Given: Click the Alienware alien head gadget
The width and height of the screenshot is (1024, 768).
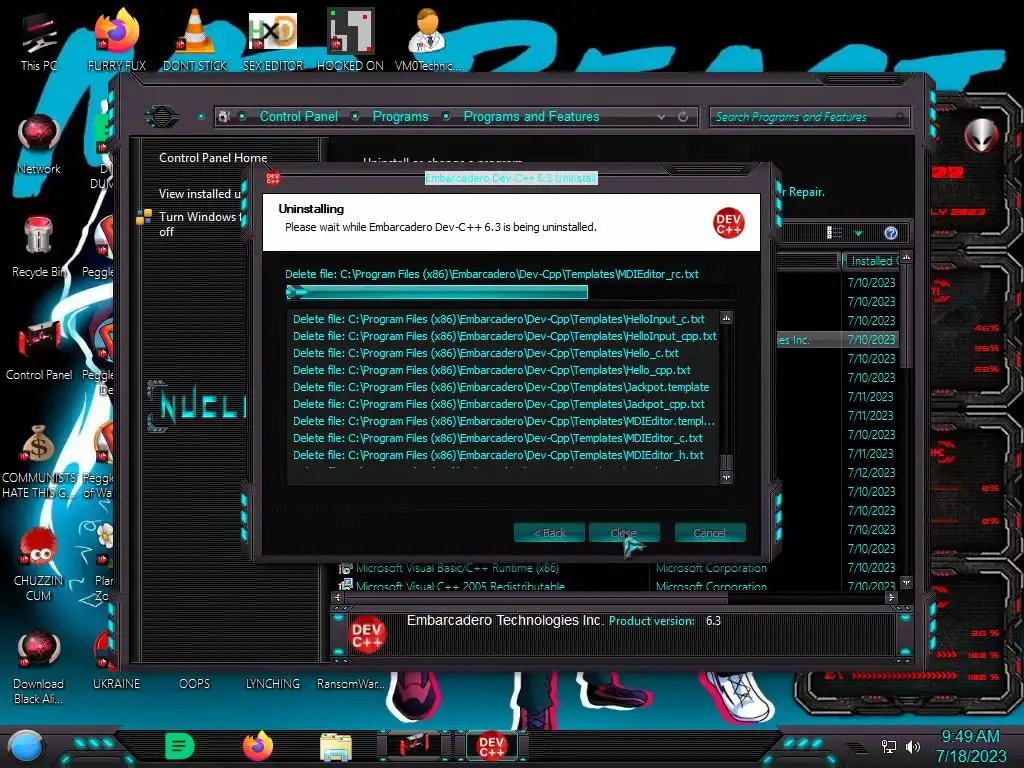Looking at the screenshot, I should tap(981, 136).
